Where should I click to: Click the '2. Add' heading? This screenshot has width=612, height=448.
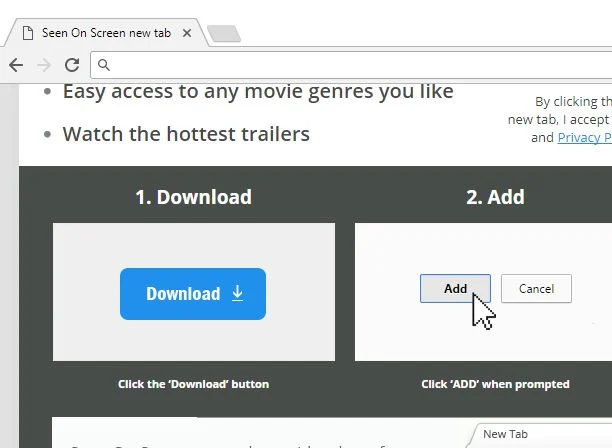[x=495, y=197]
